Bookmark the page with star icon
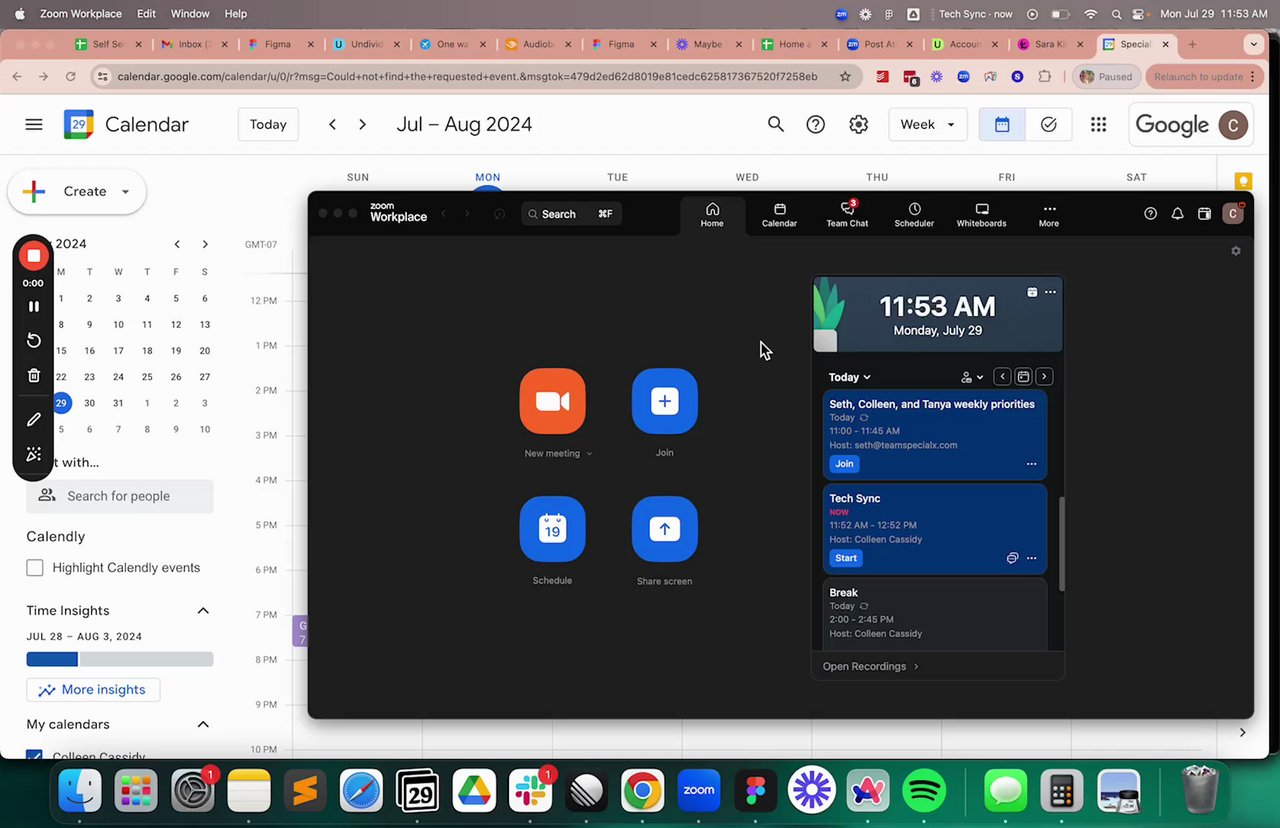The width and height of the screenshot is (1280, 828). (845, 76)
